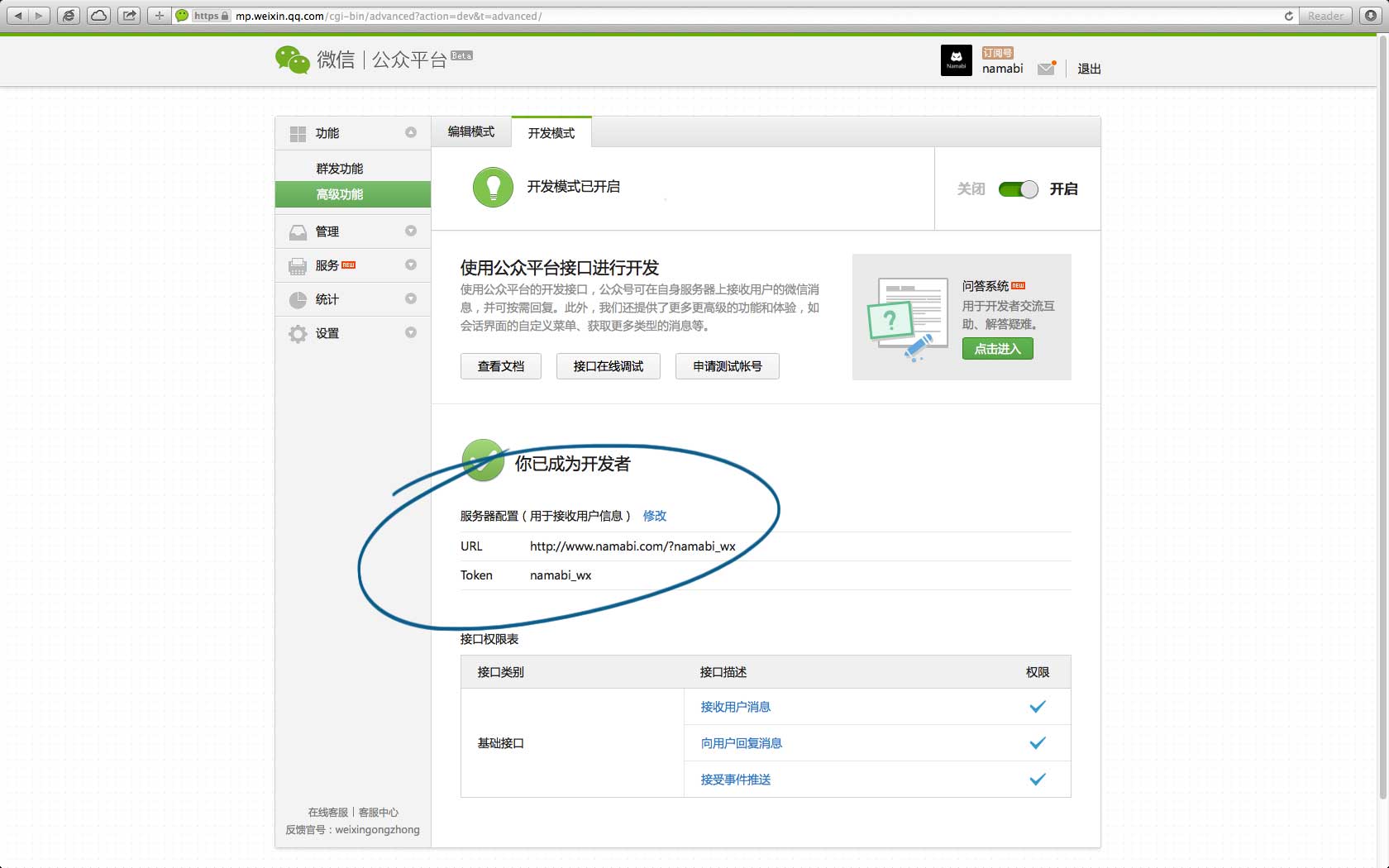Click the 设置 gear icon
Image resolution: width=1389 pixels, height=868 pixels.
pos(298,334)
